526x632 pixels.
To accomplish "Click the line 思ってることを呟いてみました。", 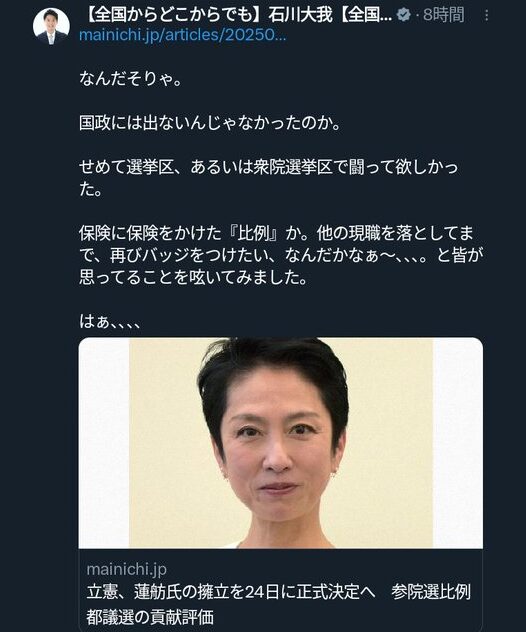I will point(193,277).
